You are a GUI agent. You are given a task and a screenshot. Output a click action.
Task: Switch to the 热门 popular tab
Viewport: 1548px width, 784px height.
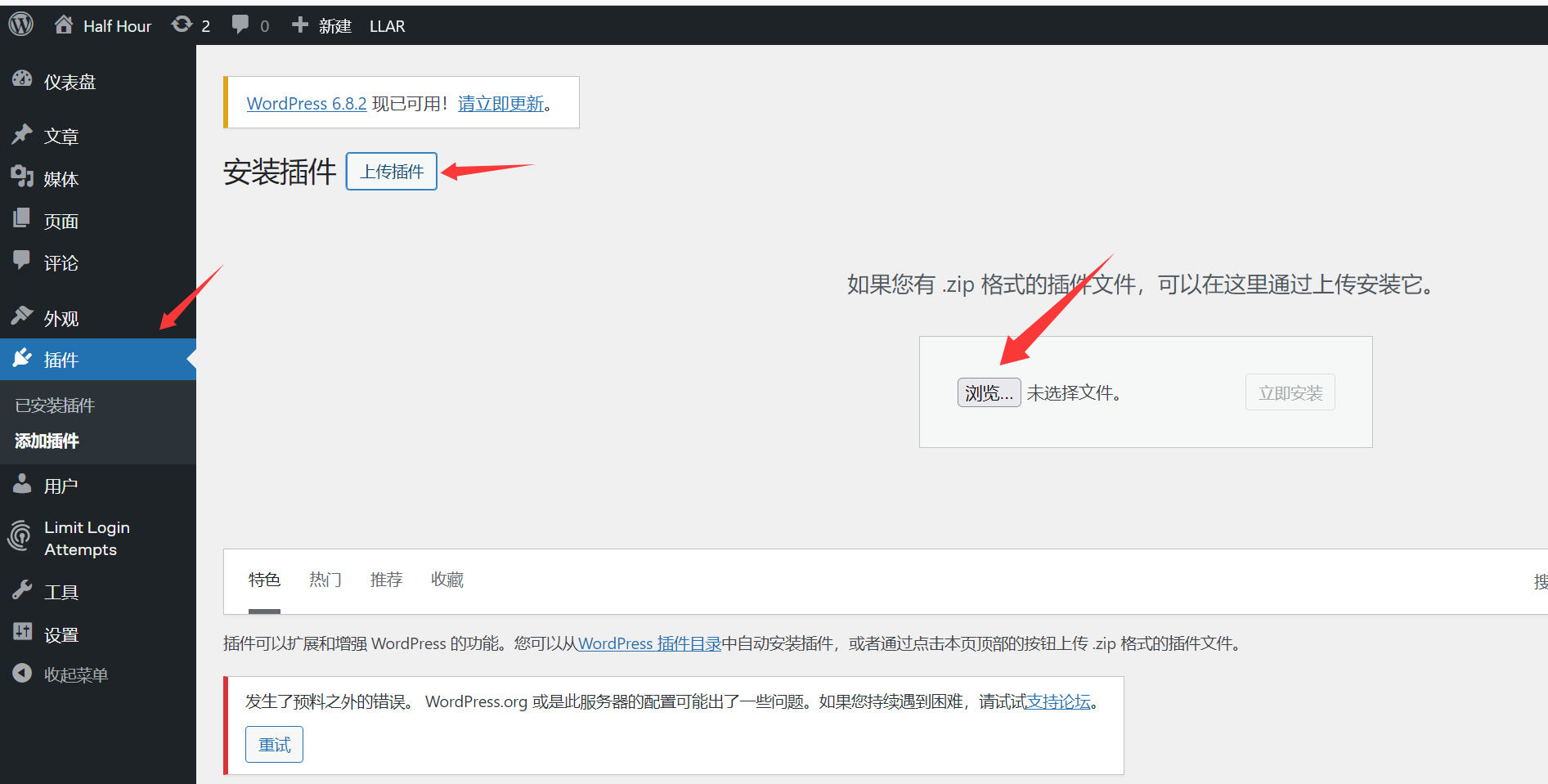pyautogui.click(x=325, y=580)
